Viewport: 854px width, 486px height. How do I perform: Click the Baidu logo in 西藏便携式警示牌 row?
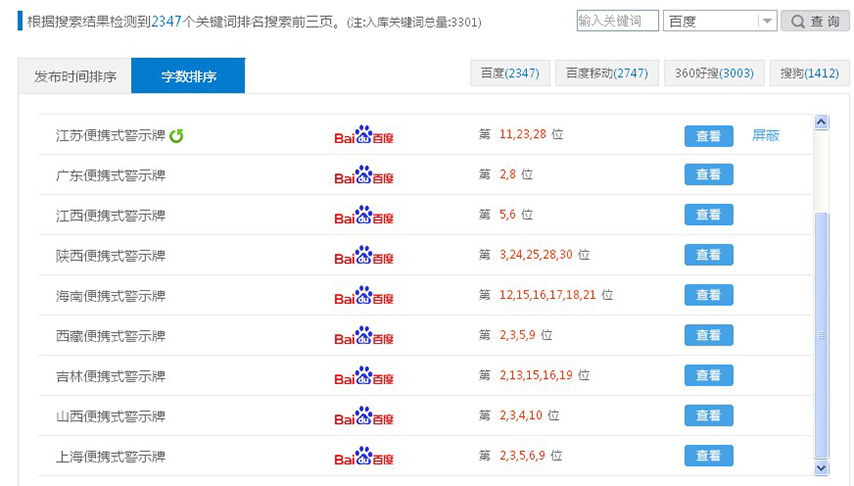(x=364, y=336)
